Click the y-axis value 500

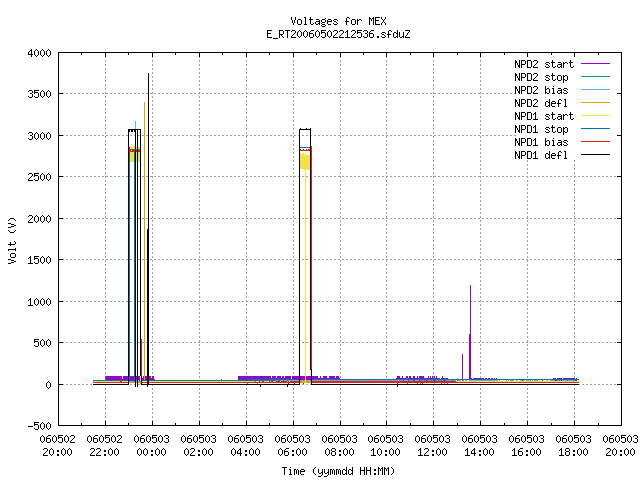[x=42, y=343]
